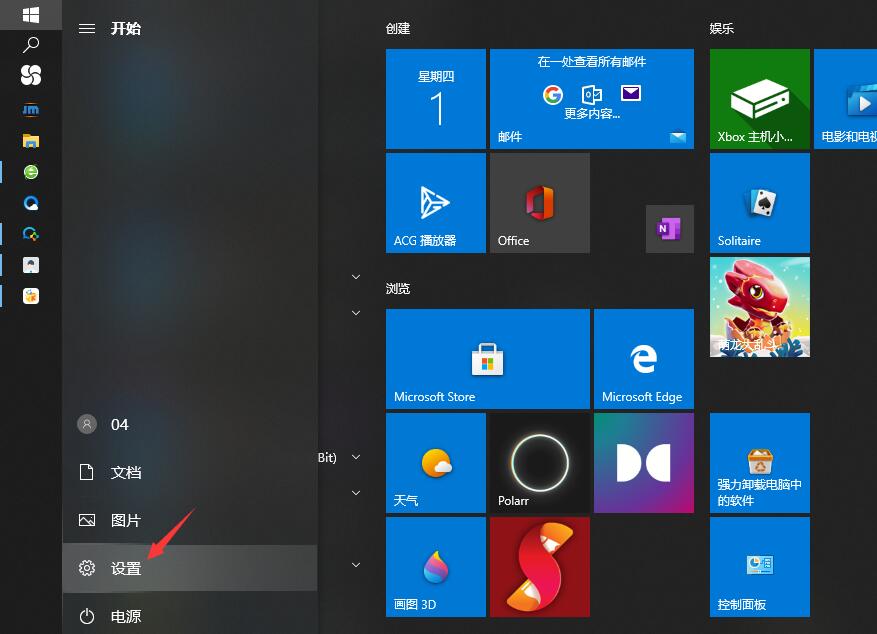
Task: Open the 电影和电视 tile
Action: coord(846,99)
